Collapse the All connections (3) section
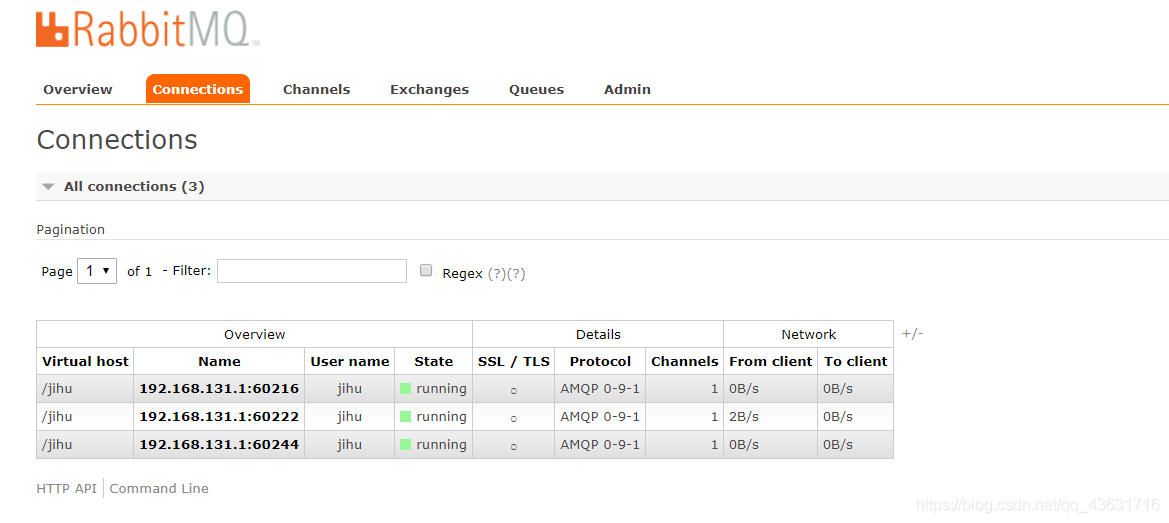This screenshot has height=523, width=1169. pos(133,187)
